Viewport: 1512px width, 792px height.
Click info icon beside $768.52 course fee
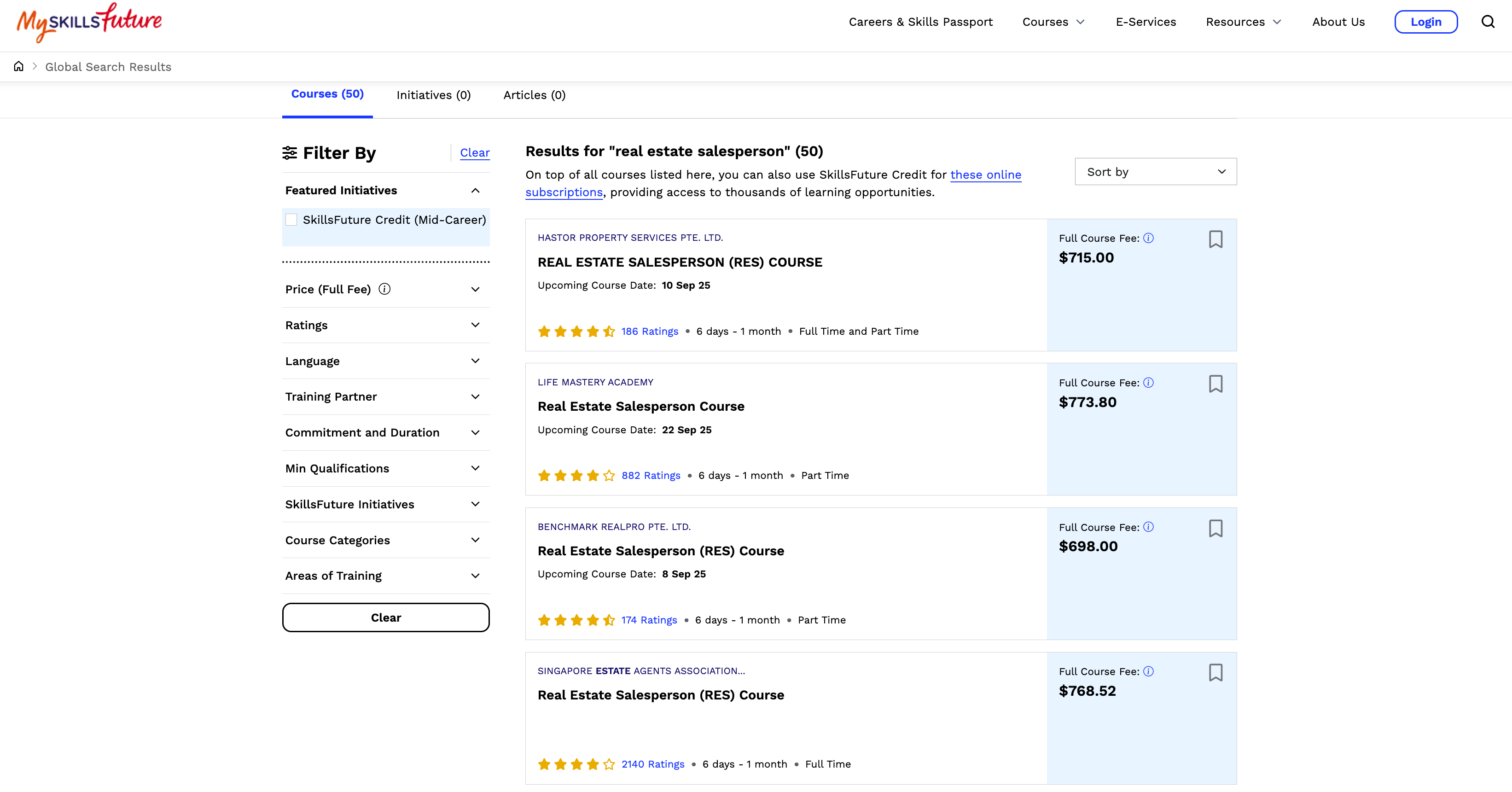pos(1149,672)
